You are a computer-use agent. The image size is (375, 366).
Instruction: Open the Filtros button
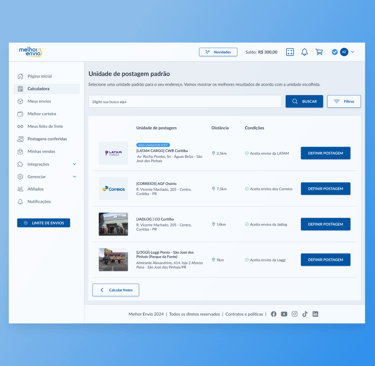pyautogui.click(x=344, y=101)
